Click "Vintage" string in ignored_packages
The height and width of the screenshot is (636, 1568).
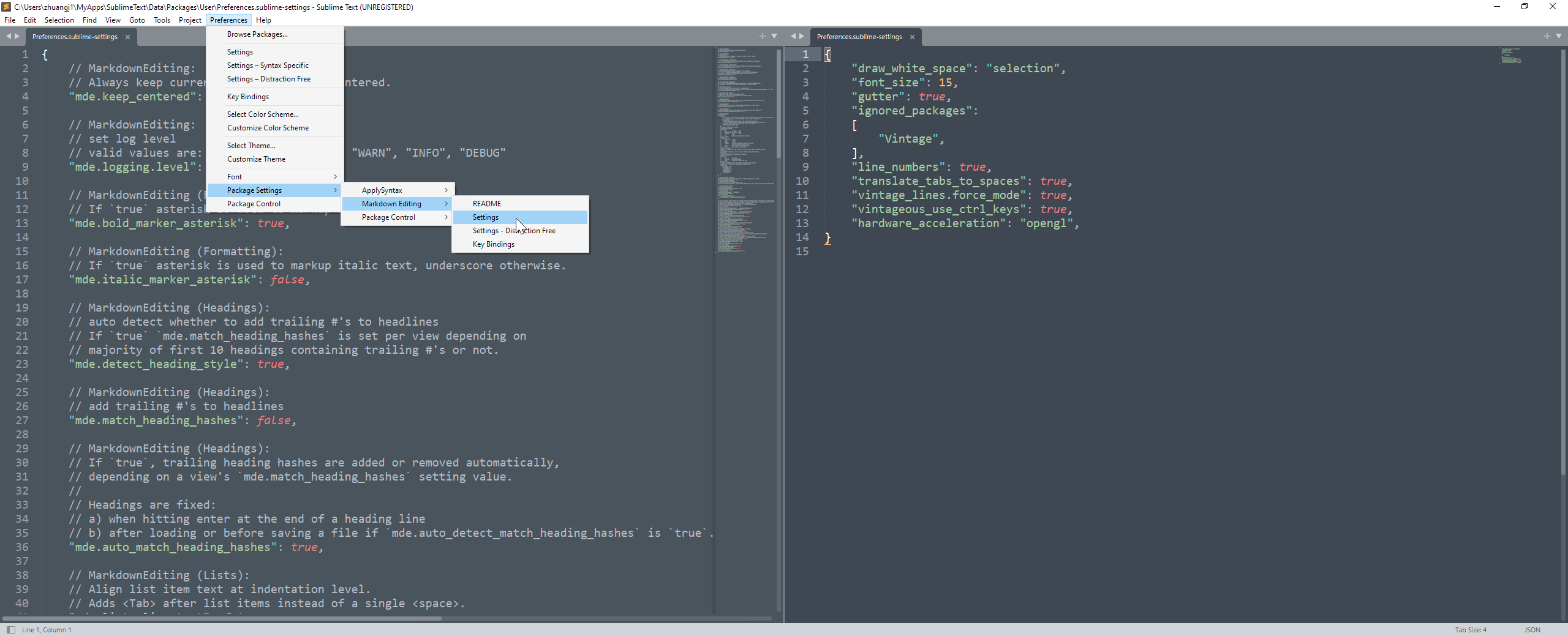click(x=908, y=139)
